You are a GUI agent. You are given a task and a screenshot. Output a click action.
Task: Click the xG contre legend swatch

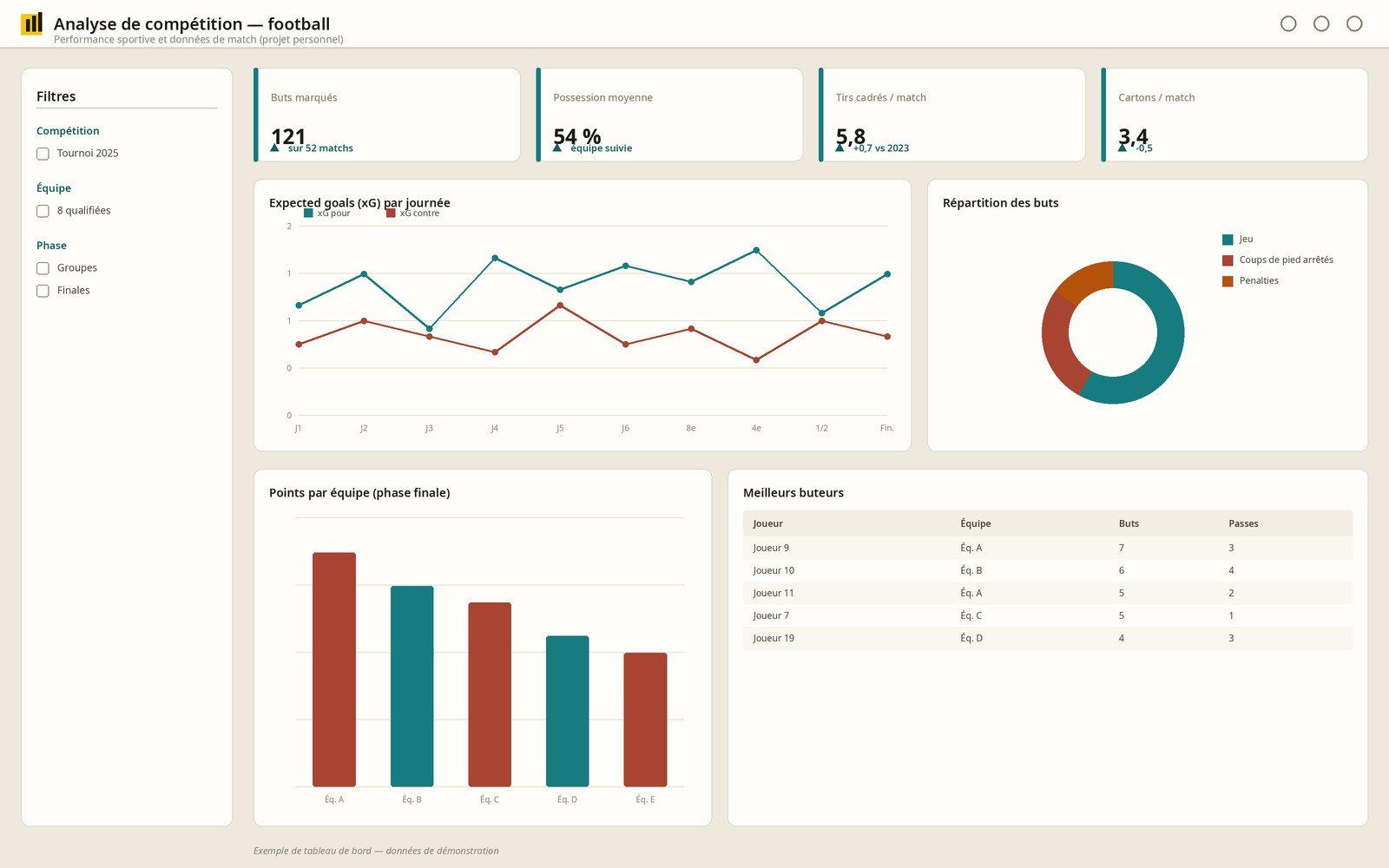[391, 213]
